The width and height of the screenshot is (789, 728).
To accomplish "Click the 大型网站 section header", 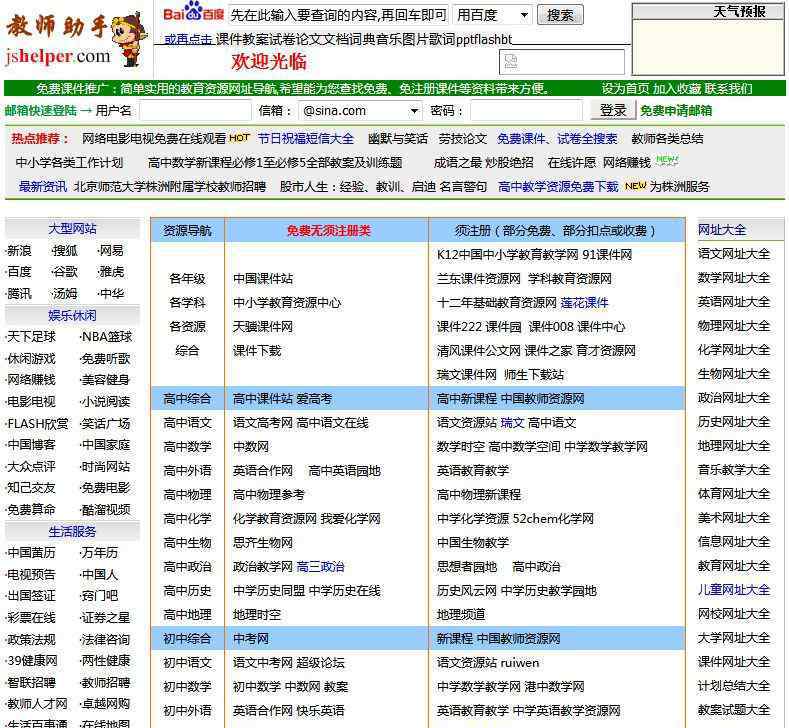I will pos(72,228).
